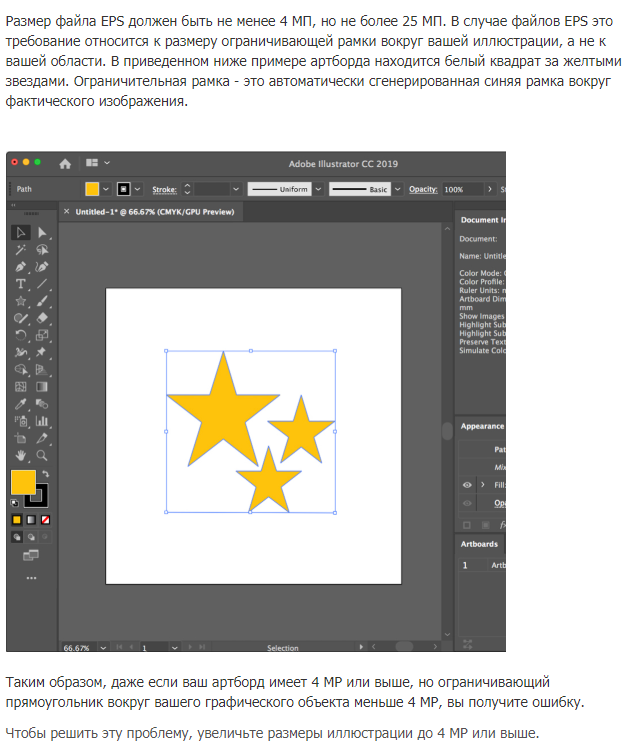This screenshot has height=753, width=635.
Task: Open fill color dropdown arrow in control bar
Action: [106, 189]
